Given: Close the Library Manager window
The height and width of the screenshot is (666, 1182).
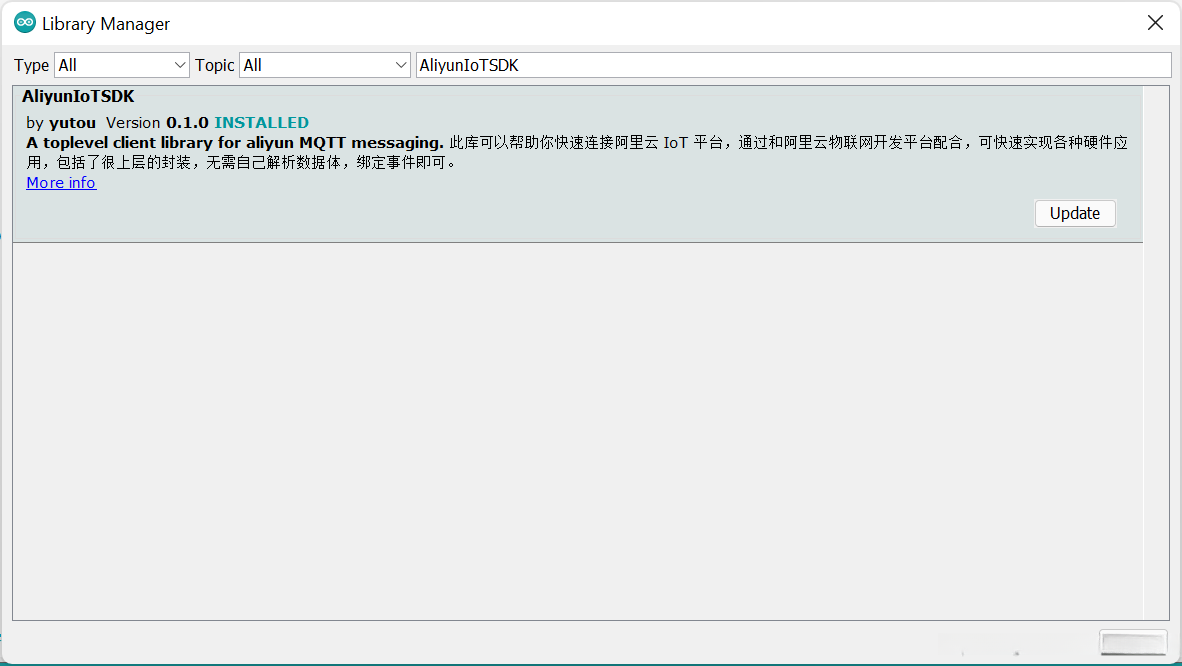Looking at the screenshot, I should 1155,23.
